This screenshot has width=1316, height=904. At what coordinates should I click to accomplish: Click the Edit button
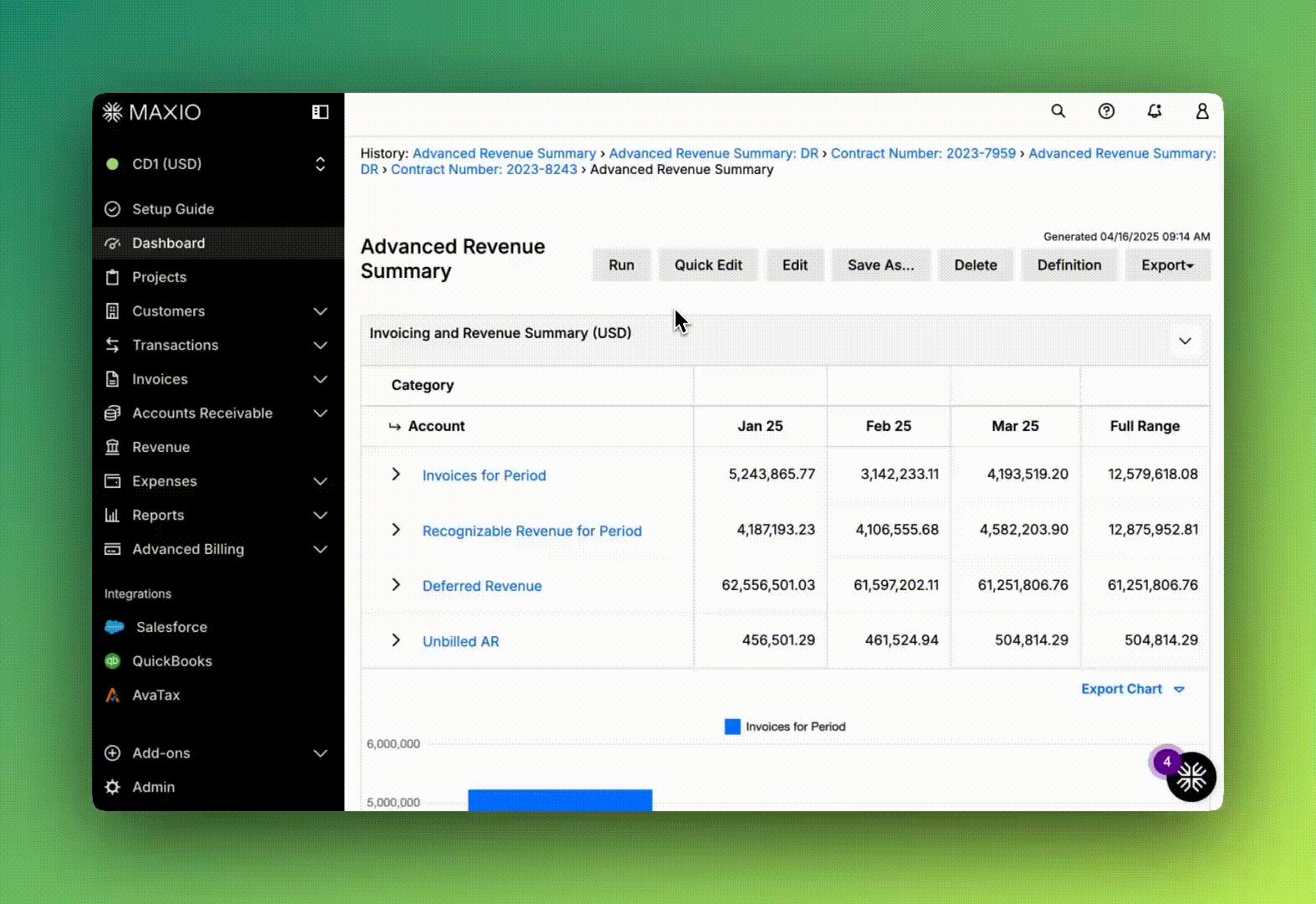[x=795, y=265]
